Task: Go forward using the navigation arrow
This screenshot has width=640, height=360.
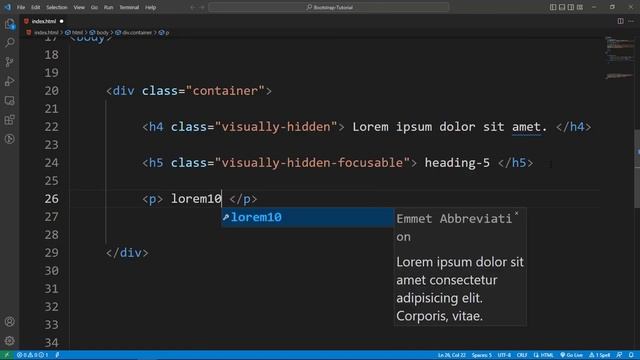Action: click(202, 7)
